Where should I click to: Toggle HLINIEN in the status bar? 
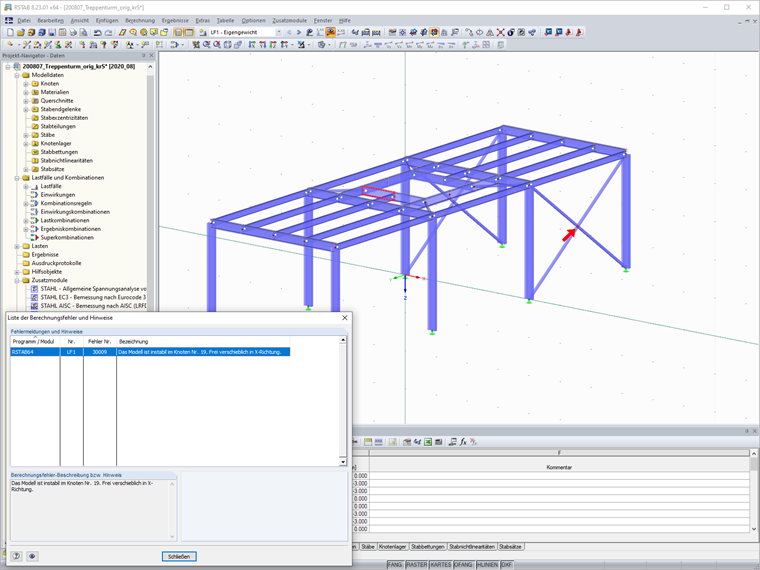click(487, 565)
